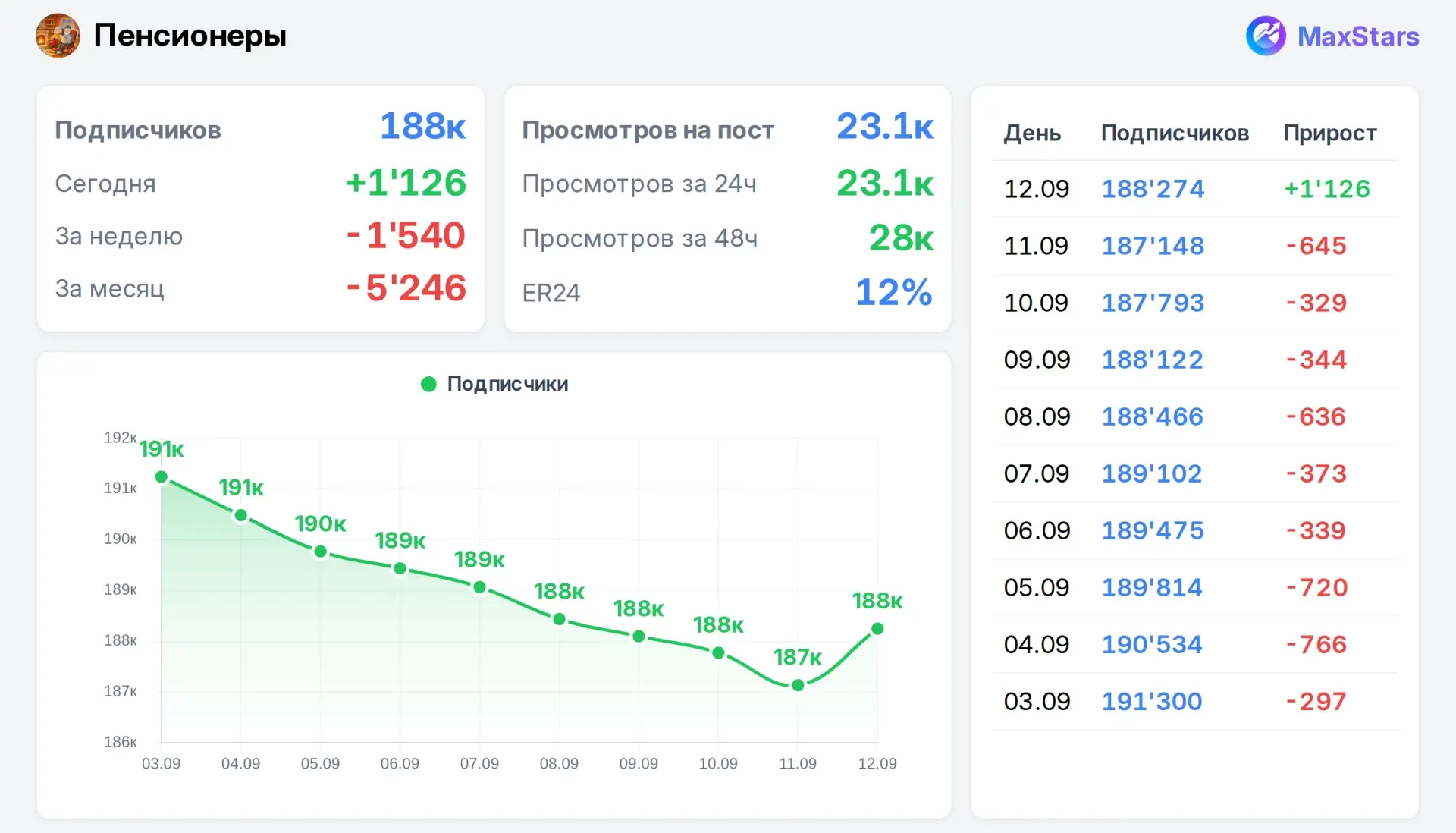Click the За неделю -1'540 value
1456x833 pixels.
406,235
